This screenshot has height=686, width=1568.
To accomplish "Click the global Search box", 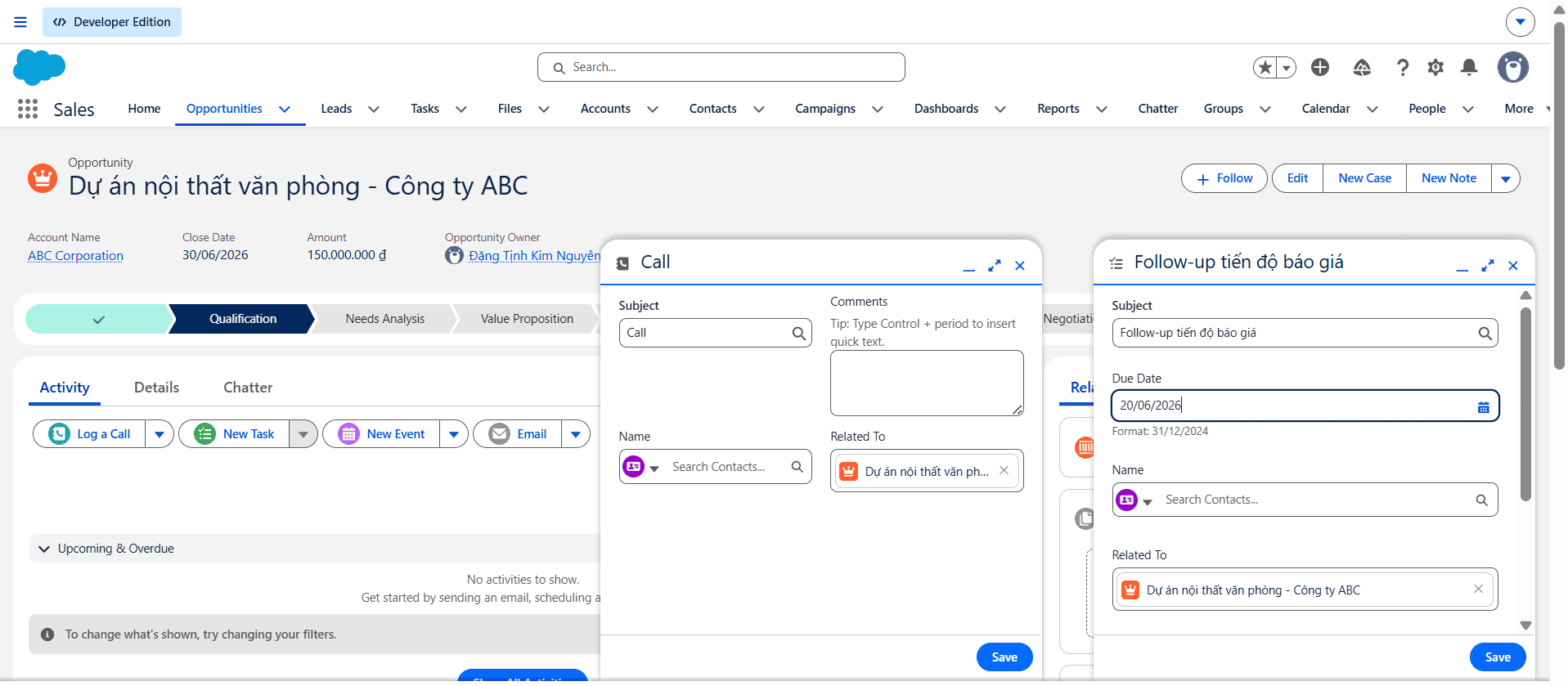I will (721, 67).
